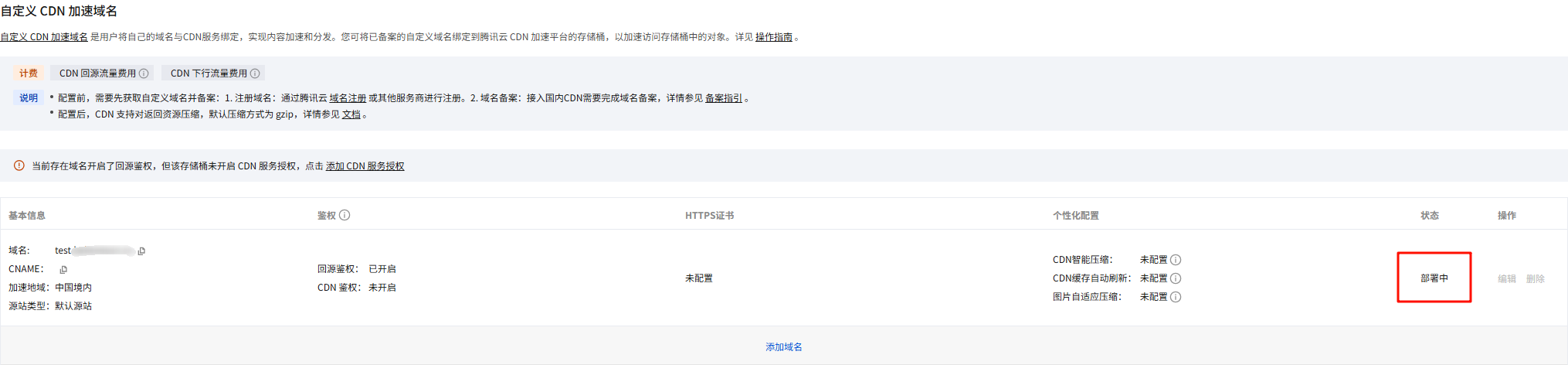The width and height of the screenshot is (1568, 365).
Task: Click the 个性化配置 column header
Action: pos(1076,216)
